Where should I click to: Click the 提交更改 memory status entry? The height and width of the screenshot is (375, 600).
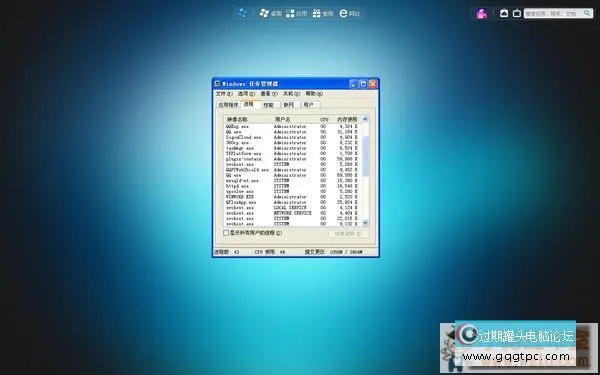pyautogui.click(x=333, y=252)
